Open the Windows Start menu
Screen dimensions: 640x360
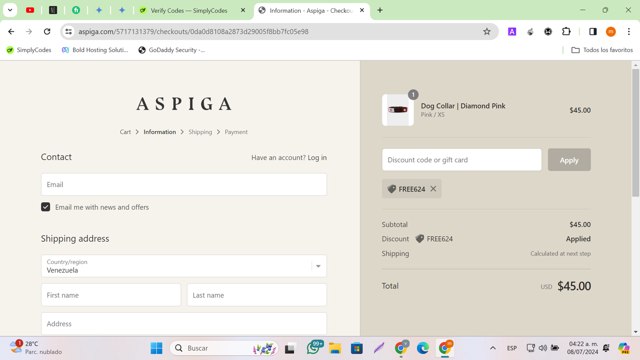coord(156,348)
